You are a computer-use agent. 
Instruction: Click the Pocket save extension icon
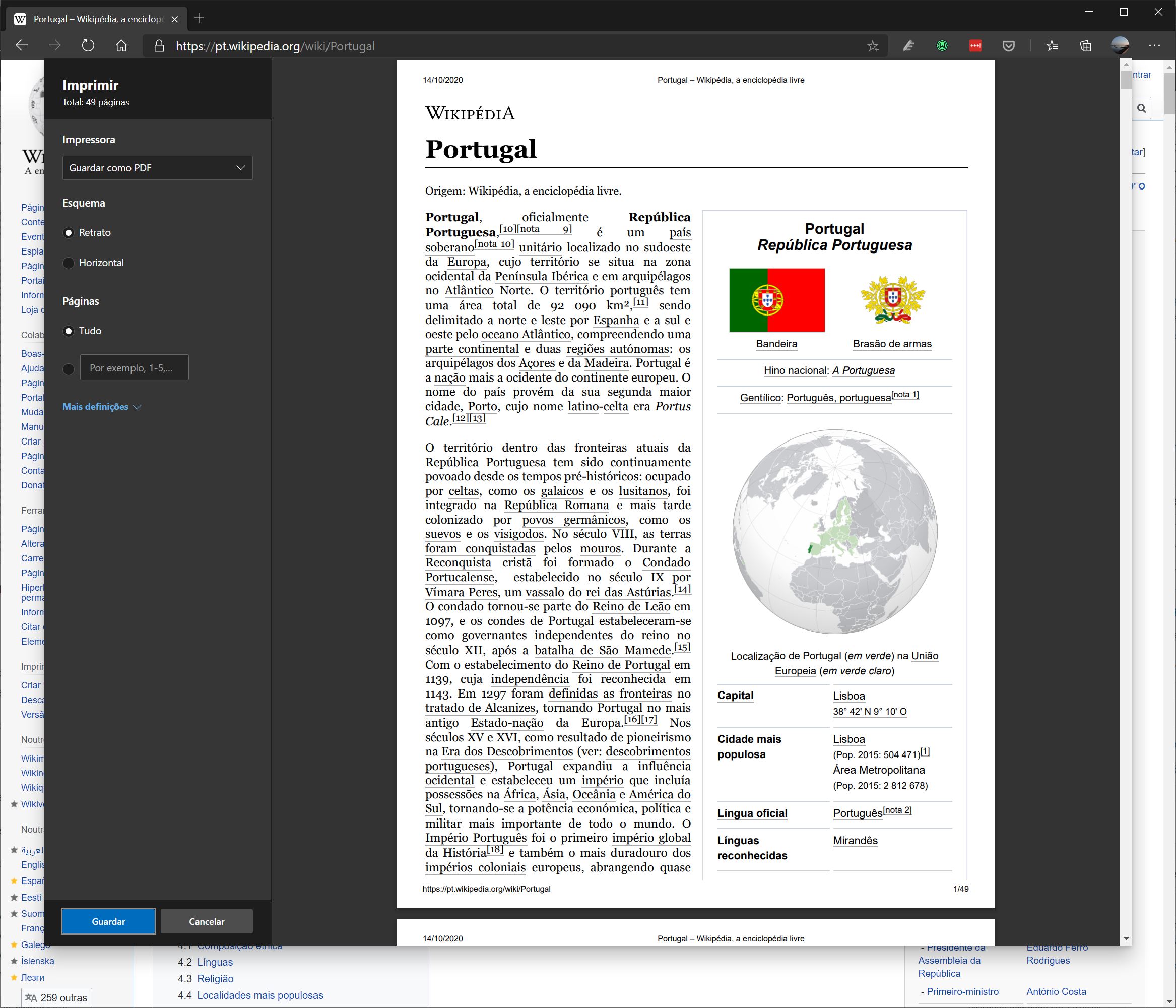point(1009,46)
